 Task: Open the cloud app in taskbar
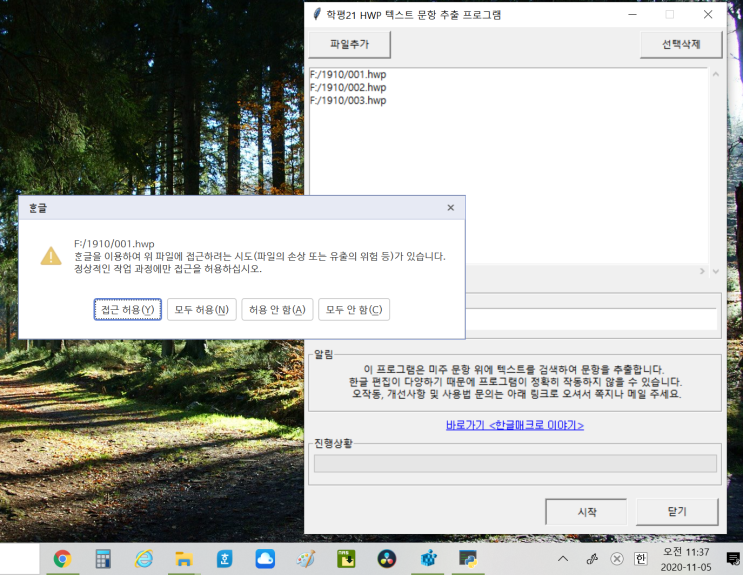point(265,559)
